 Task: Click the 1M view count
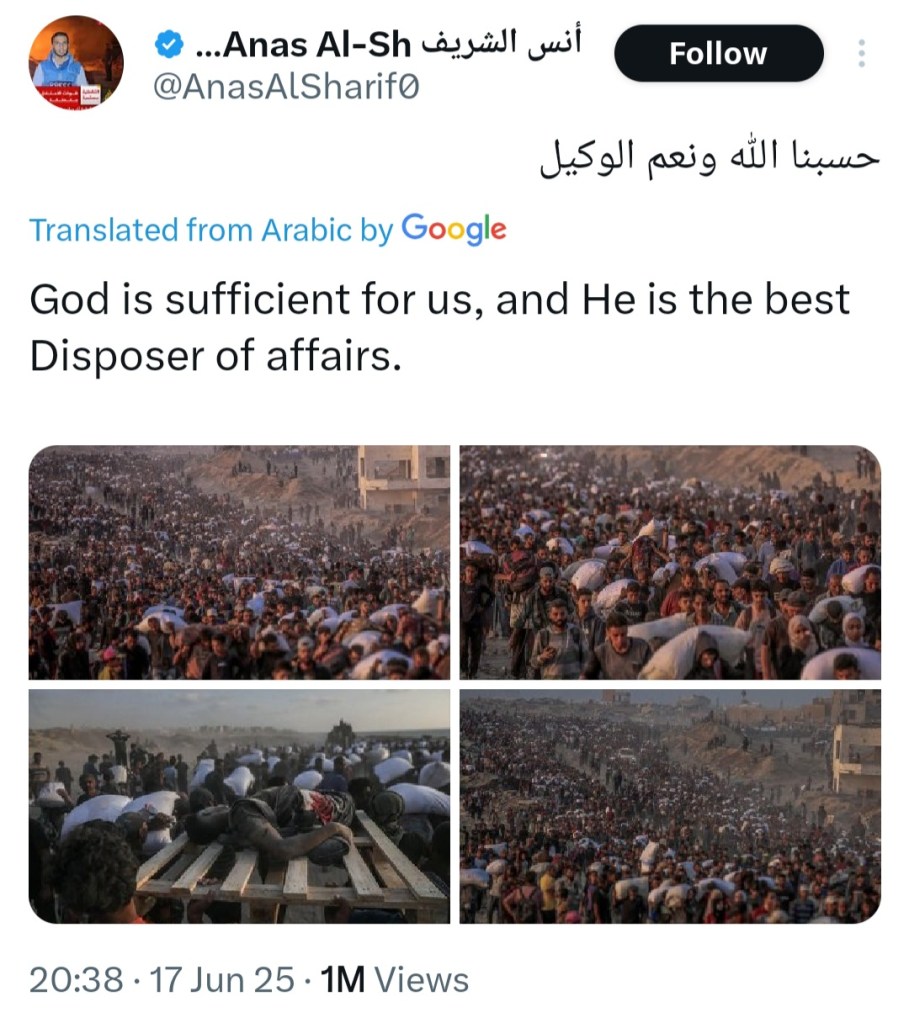click(x=342, y=980)
